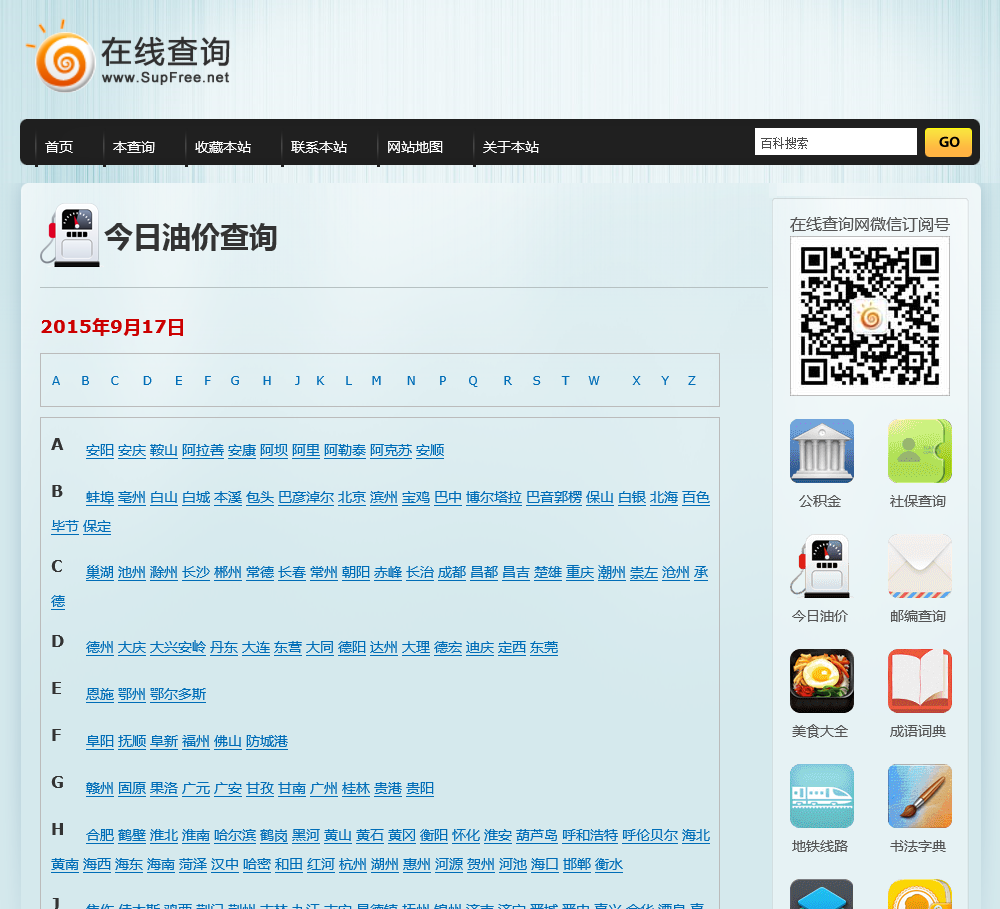The height and width of the screenshot is (909, 1000).
Task: Click the 地铁线路 text label
Action: click(820, 846)
